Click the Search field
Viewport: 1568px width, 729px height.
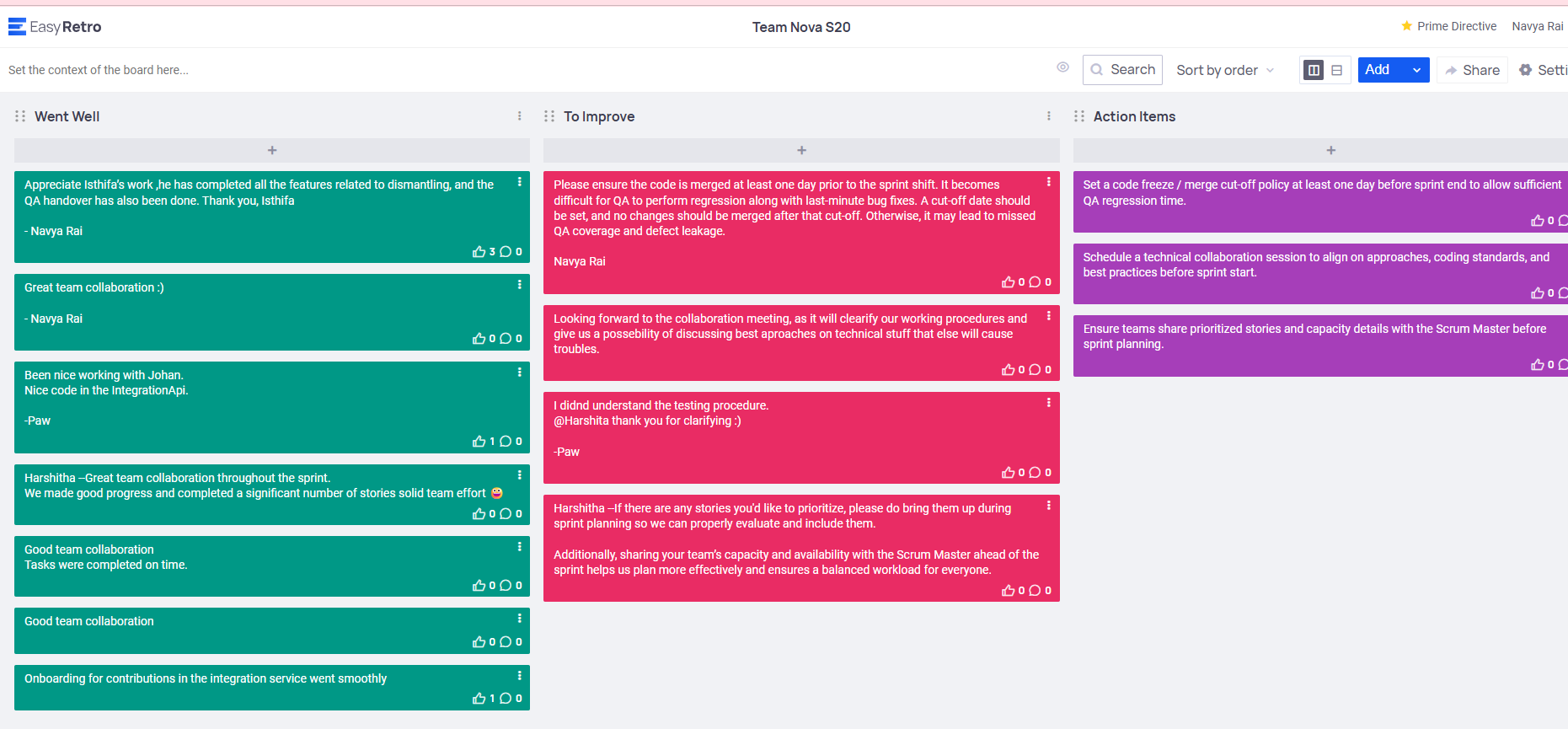pos(1122,70)
